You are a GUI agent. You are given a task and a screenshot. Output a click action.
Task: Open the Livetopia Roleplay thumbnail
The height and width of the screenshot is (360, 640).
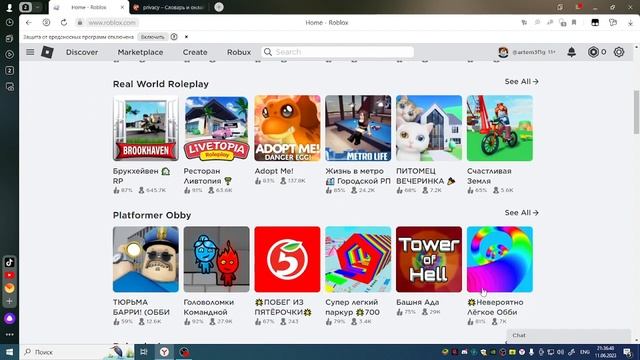(216, 128)
